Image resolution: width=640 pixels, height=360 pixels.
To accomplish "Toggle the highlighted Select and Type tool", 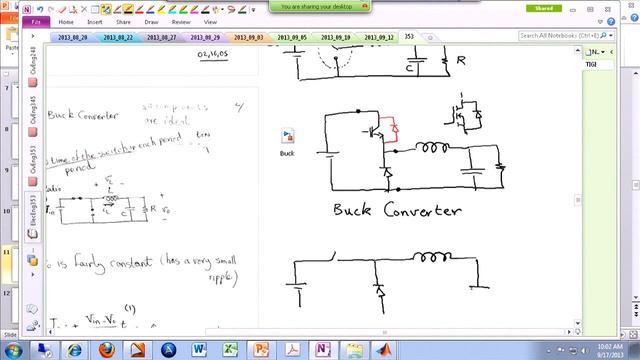I will (106, 9).
